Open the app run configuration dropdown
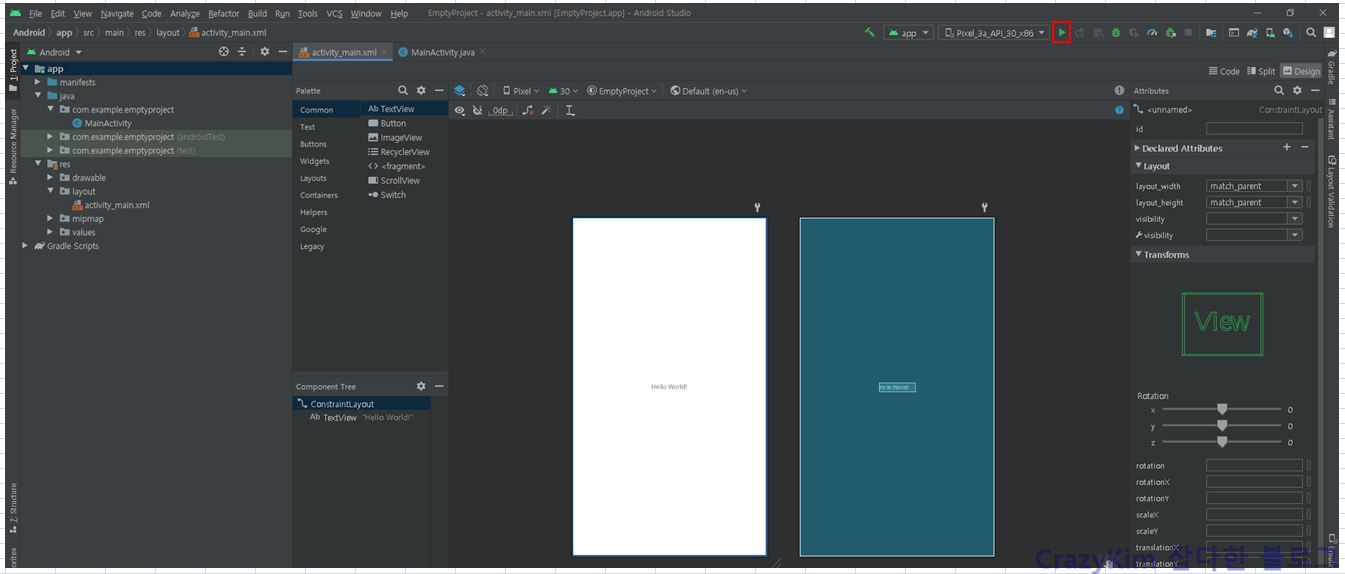Screen dimensions: 1345x574 click(908, 33)
